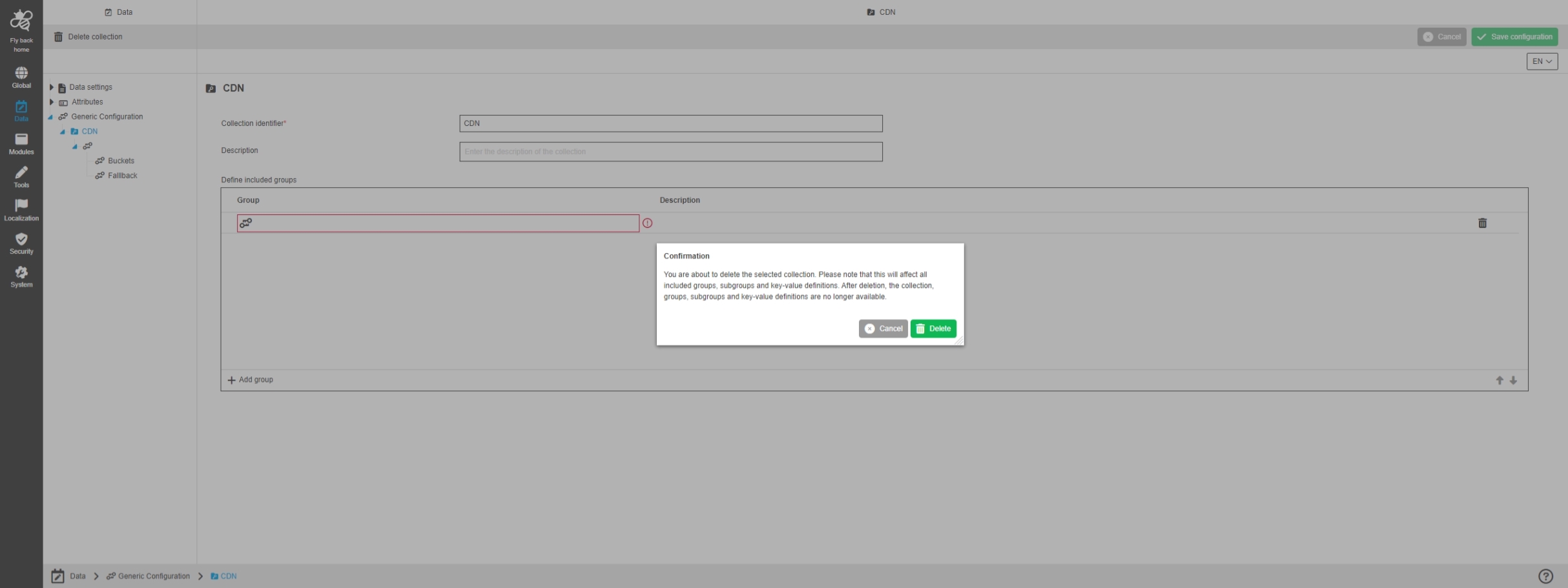This screenshot has height=588, width=1568.
Task: Select Fallback in the tree
Action: (122, 176)
